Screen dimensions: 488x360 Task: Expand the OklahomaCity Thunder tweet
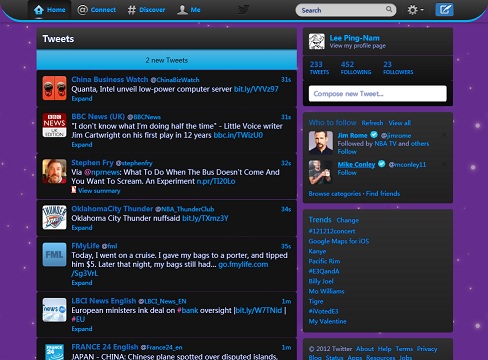pyautogui.click(x=82, y=228)
